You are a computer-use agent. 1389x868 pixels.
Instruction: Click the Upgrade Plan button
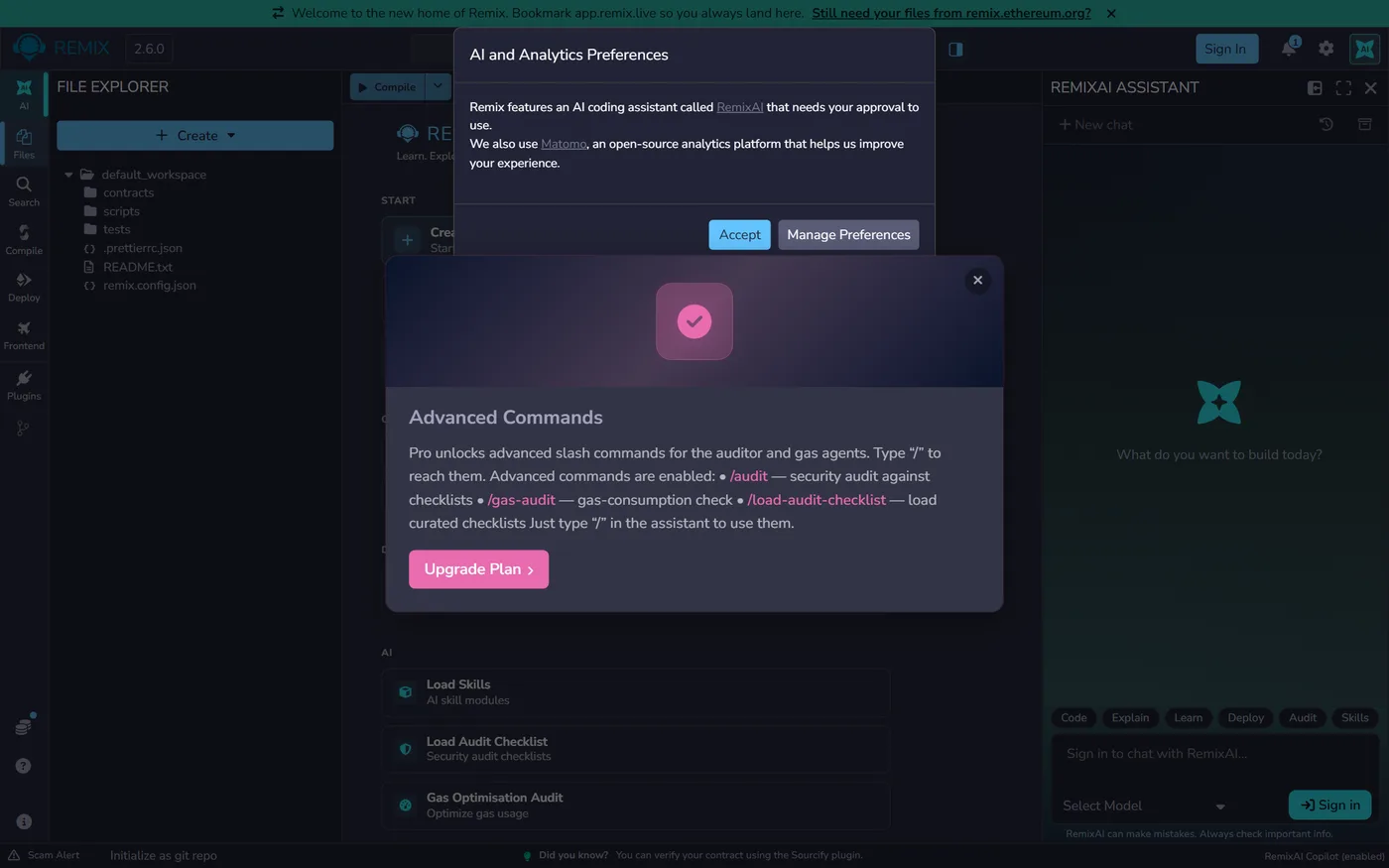coord(478,569)
